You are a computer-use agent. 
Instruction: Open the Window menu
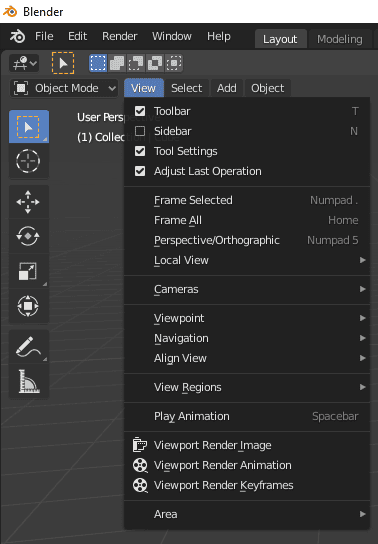click(x=172, y=36)
